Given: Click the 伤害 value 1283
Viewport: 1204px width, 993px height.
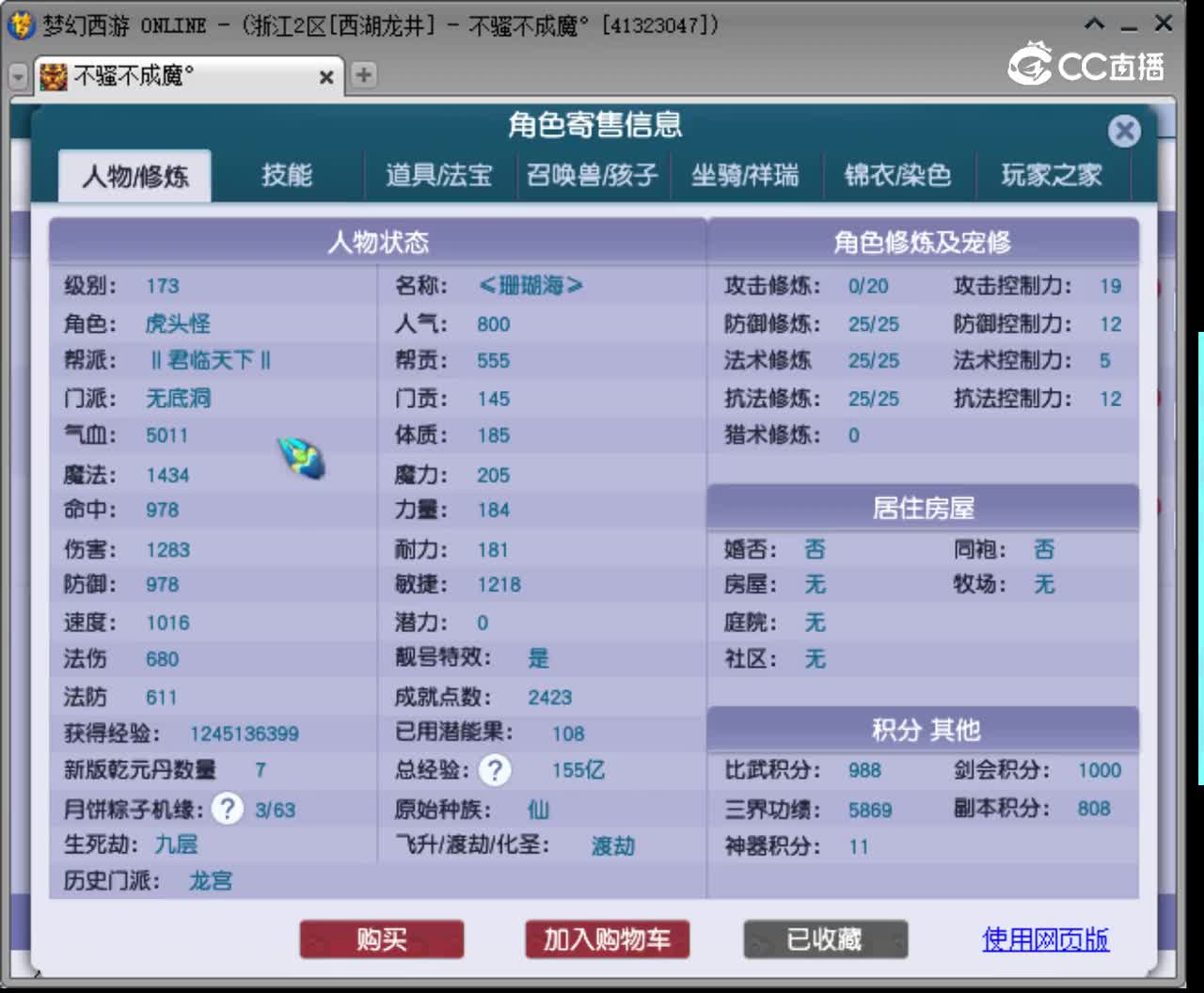Looking at the screenshot, I should pos(167,550).
